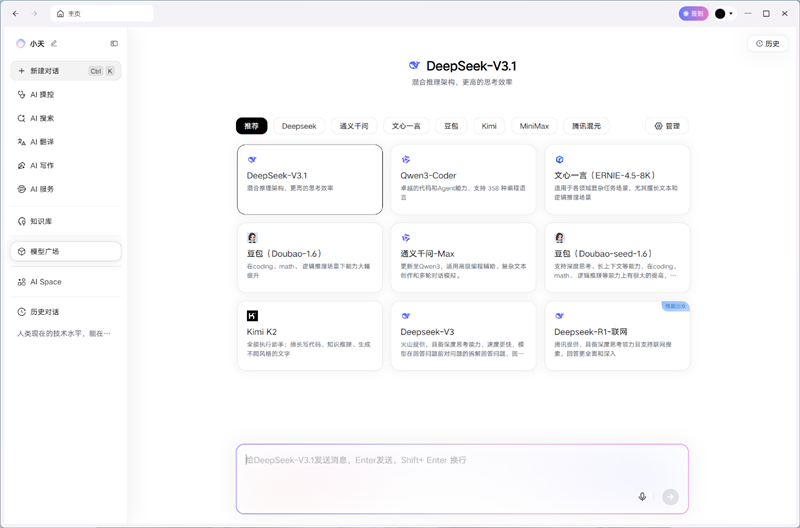Open AI Space in the sidebar
Image resolution: width=800 pixels, height=528 pixels.
coord(45,282)
